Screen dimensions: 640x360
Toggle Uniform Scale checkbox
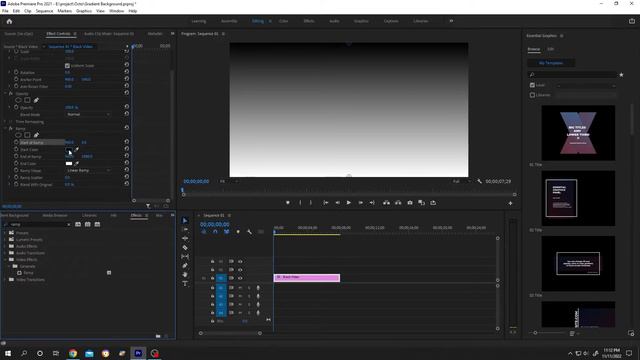click(x=67, y=65)
